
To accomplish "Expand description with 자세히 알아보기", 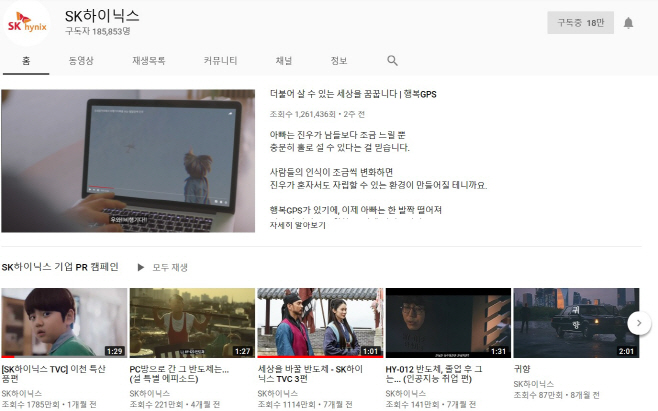I will [298, 225].
